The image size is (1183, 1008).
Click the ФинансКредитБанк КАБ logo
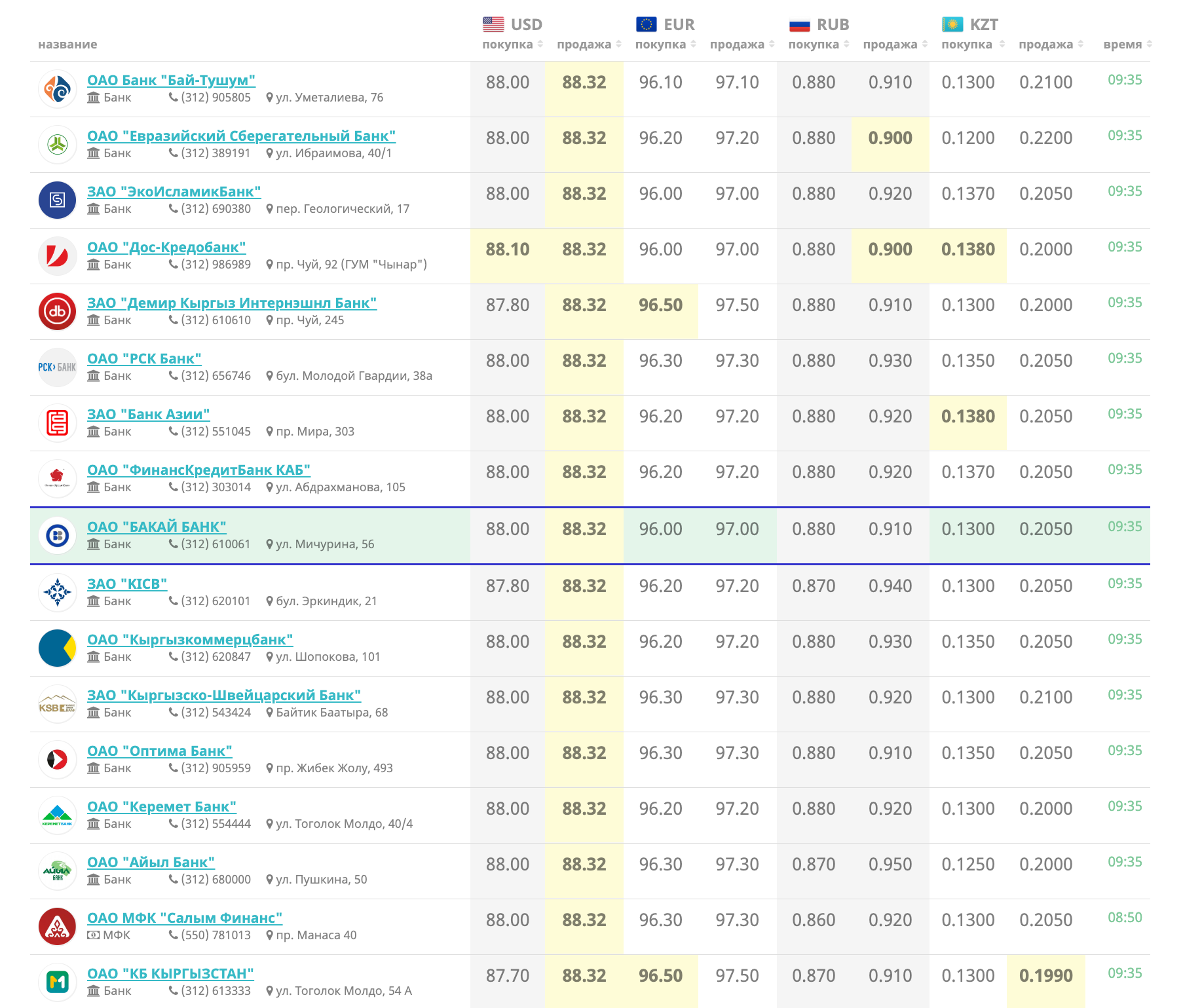click(x=58, y=479)
